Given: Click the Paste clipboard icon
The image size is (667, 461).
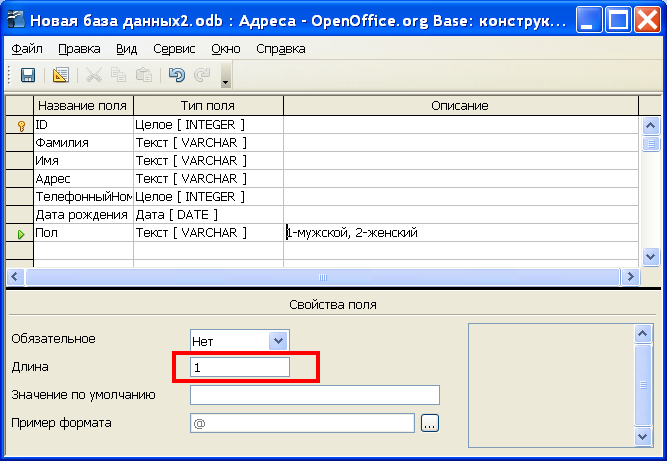Looking at the screenshot, I should (x=144, y=75).
